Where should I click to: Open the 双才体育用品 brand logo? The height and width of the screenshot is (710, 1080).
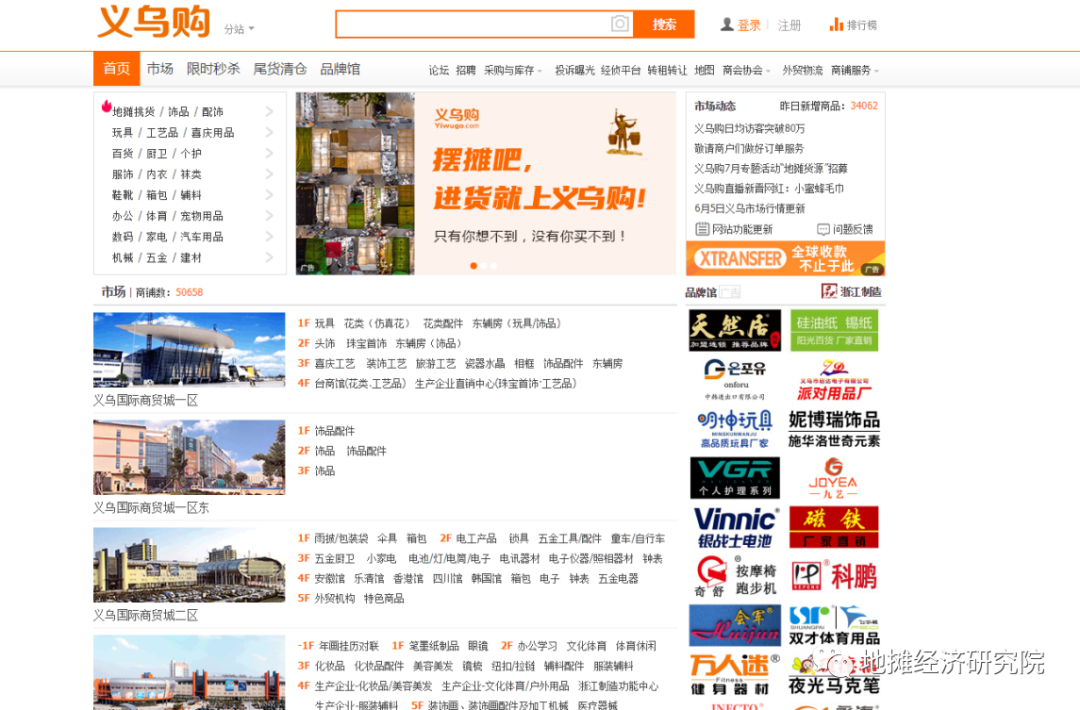834,625
